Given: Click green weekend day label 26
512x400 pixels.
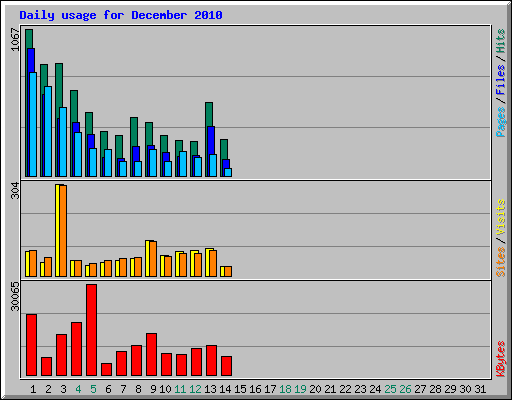Looking at the screenshot, I should [405, 389].
